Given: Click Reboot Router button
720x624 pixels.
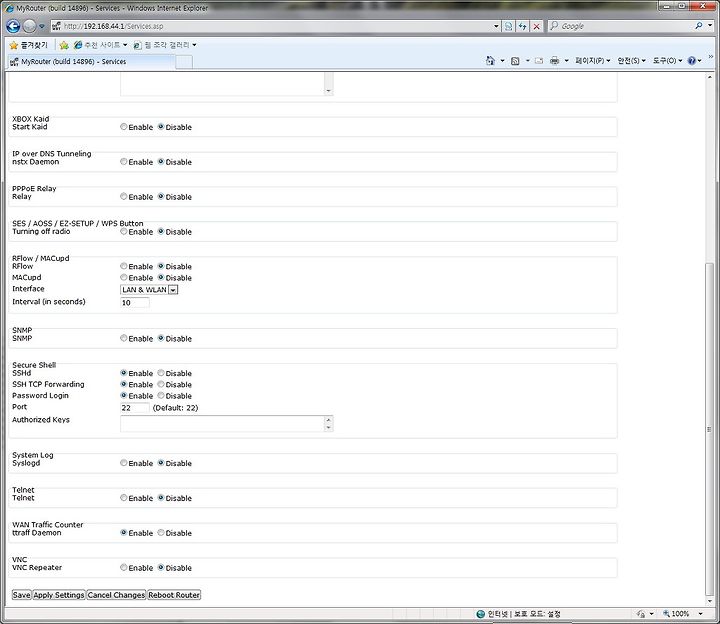Looking at the screenshot, I should 174,595.
